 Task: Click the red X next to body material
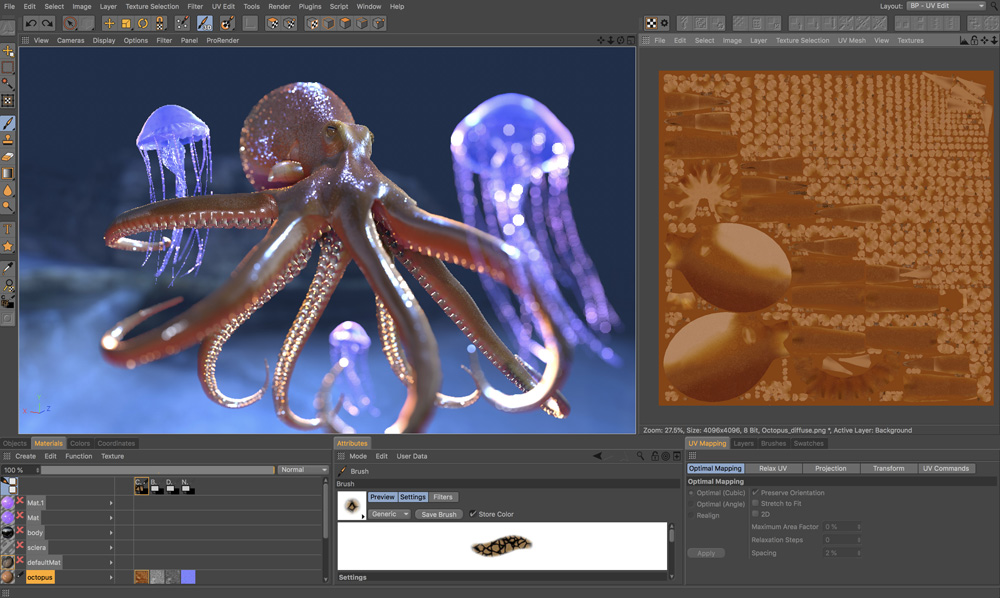[x=20, y=531]
